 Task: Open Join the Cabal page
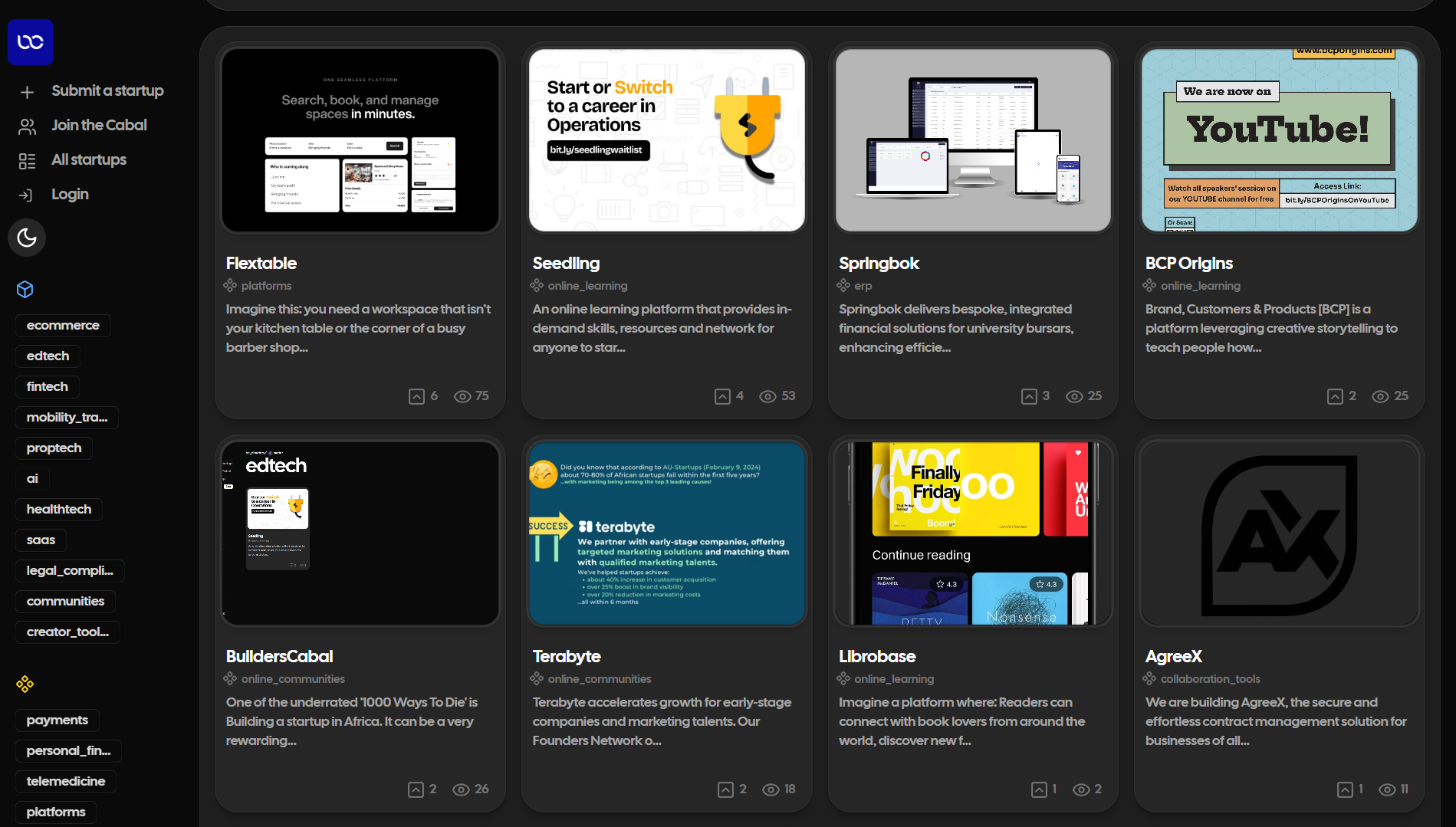click(99, 125)
